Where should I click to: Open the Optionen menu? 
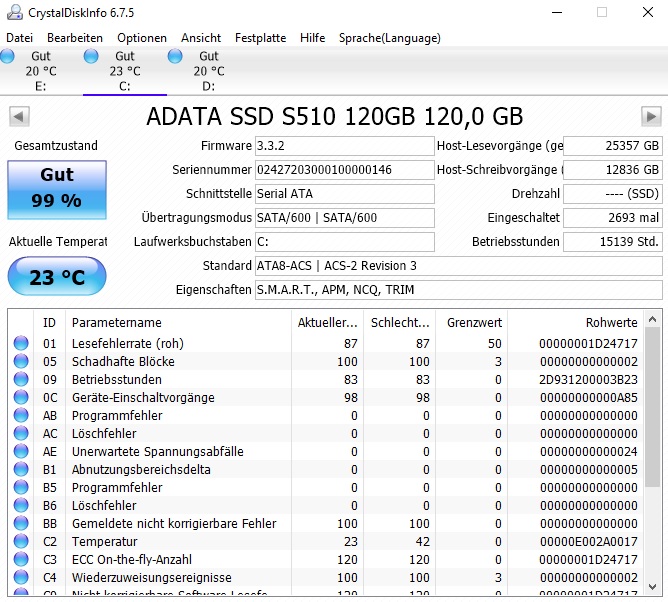pyautogui.click(x=142, y=38)
